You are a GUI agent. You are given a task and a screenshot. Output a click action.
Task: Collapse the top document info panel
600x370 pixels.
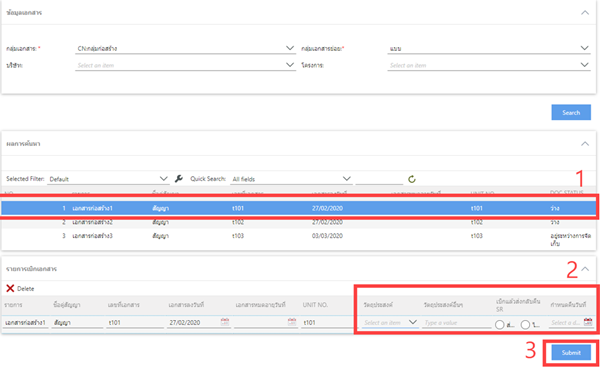point(585,13)
